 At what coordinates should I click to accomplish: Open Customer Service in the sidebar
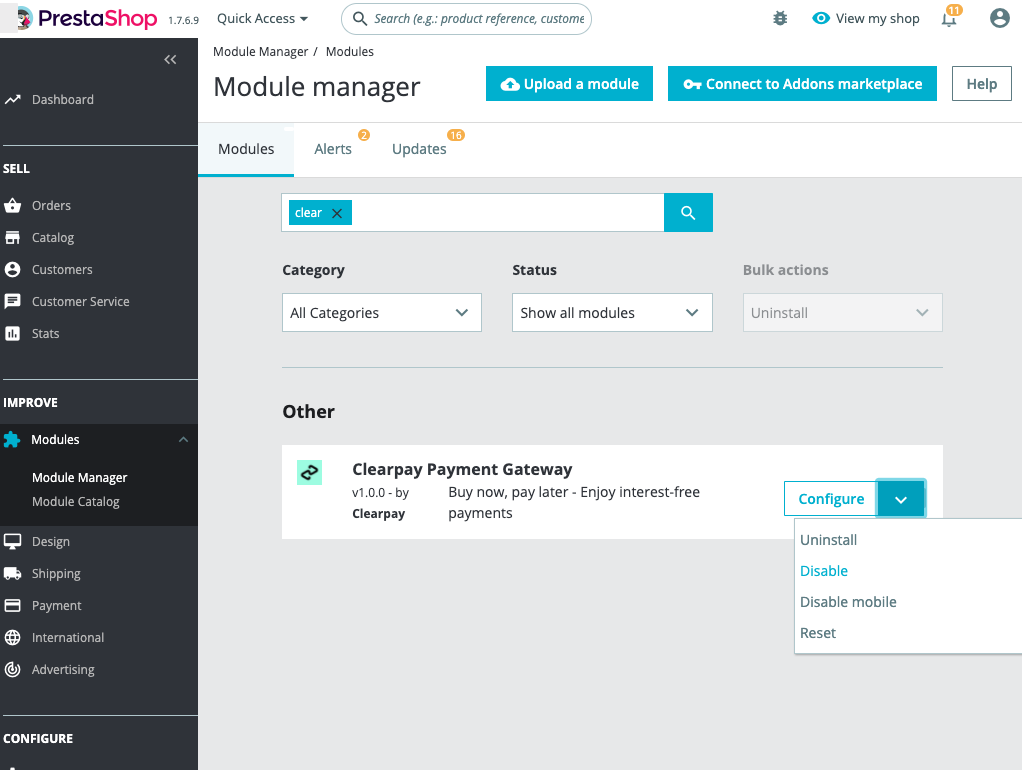coord(81,301)
